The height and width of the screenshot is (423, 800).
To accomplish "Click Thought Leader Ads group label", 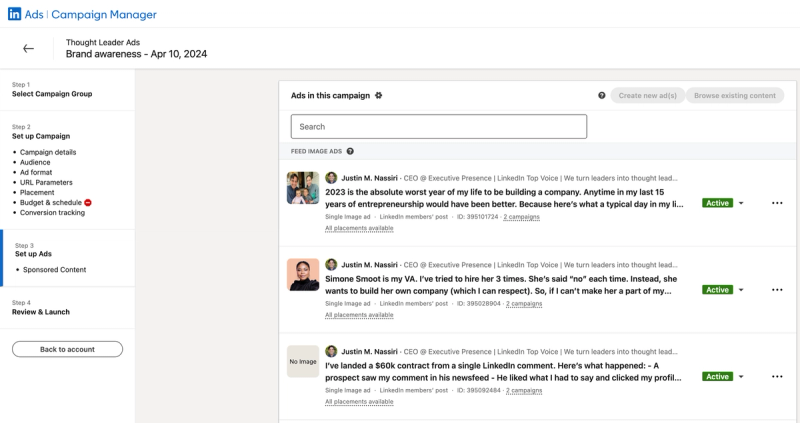I will (x=103, y=42).
